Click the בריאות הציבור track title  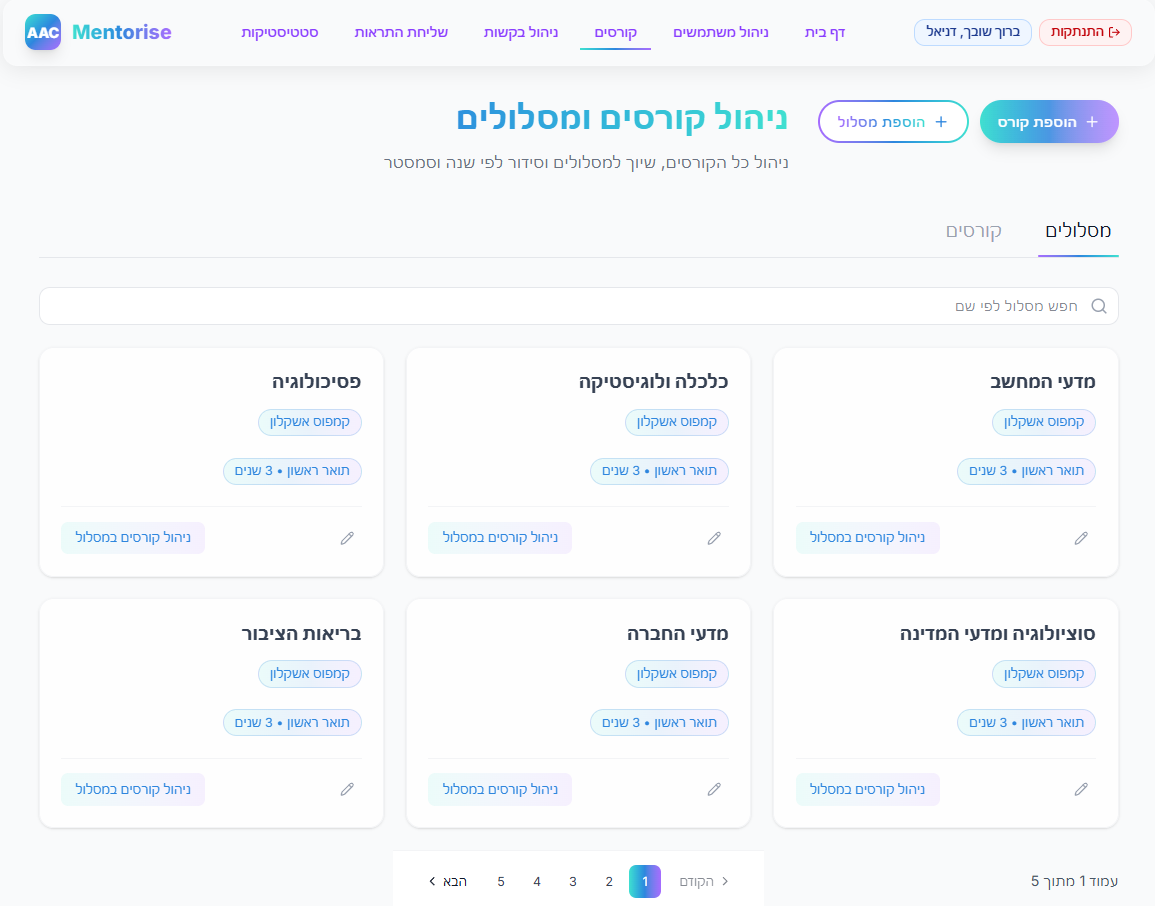click(x=301, y=633)
